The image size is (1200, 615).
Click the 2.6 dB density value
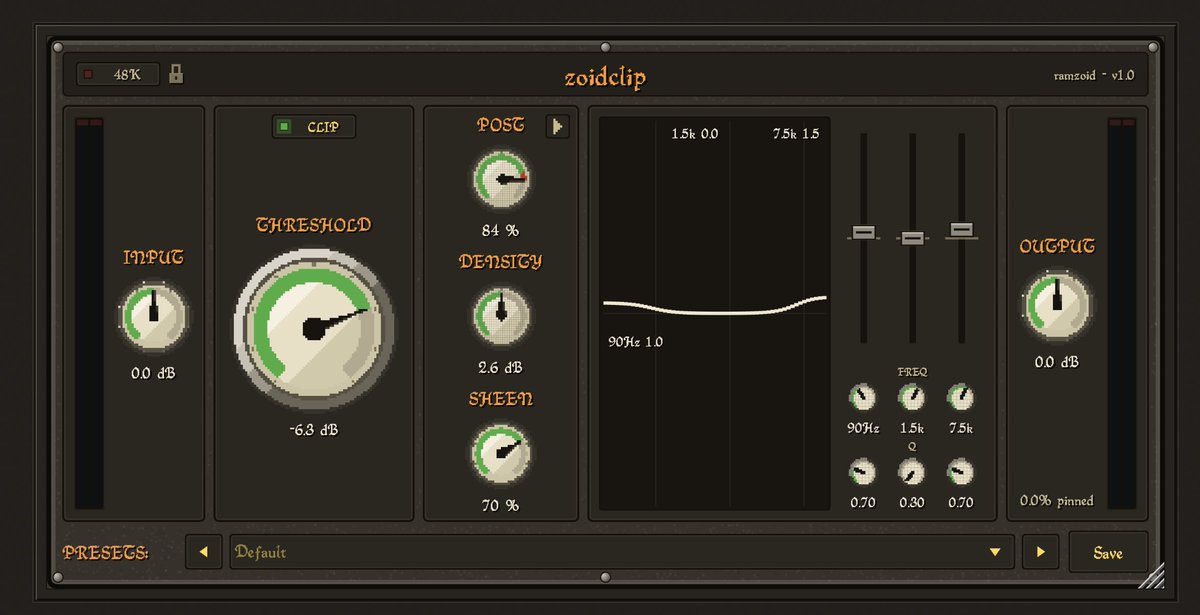501,367
